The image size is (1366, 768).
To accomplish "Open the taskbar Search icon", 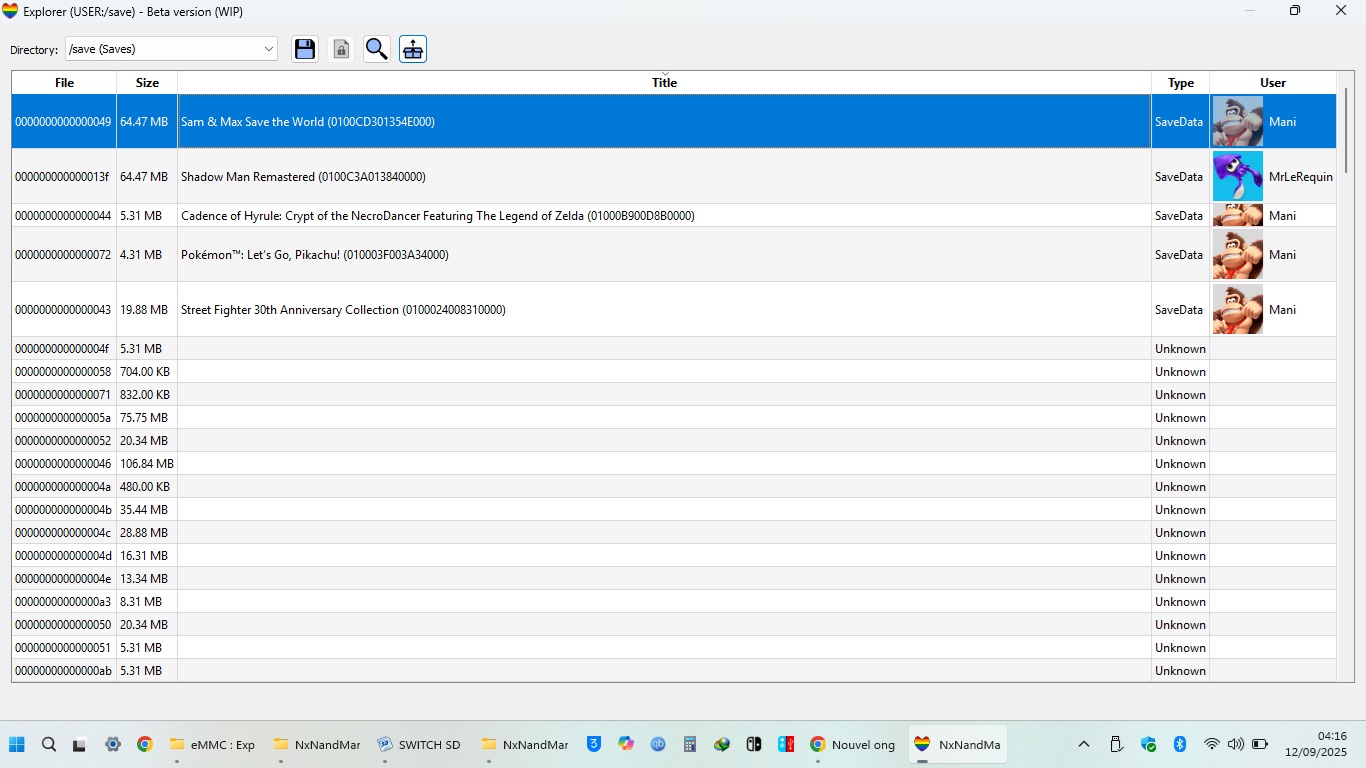I will (49, 744).
